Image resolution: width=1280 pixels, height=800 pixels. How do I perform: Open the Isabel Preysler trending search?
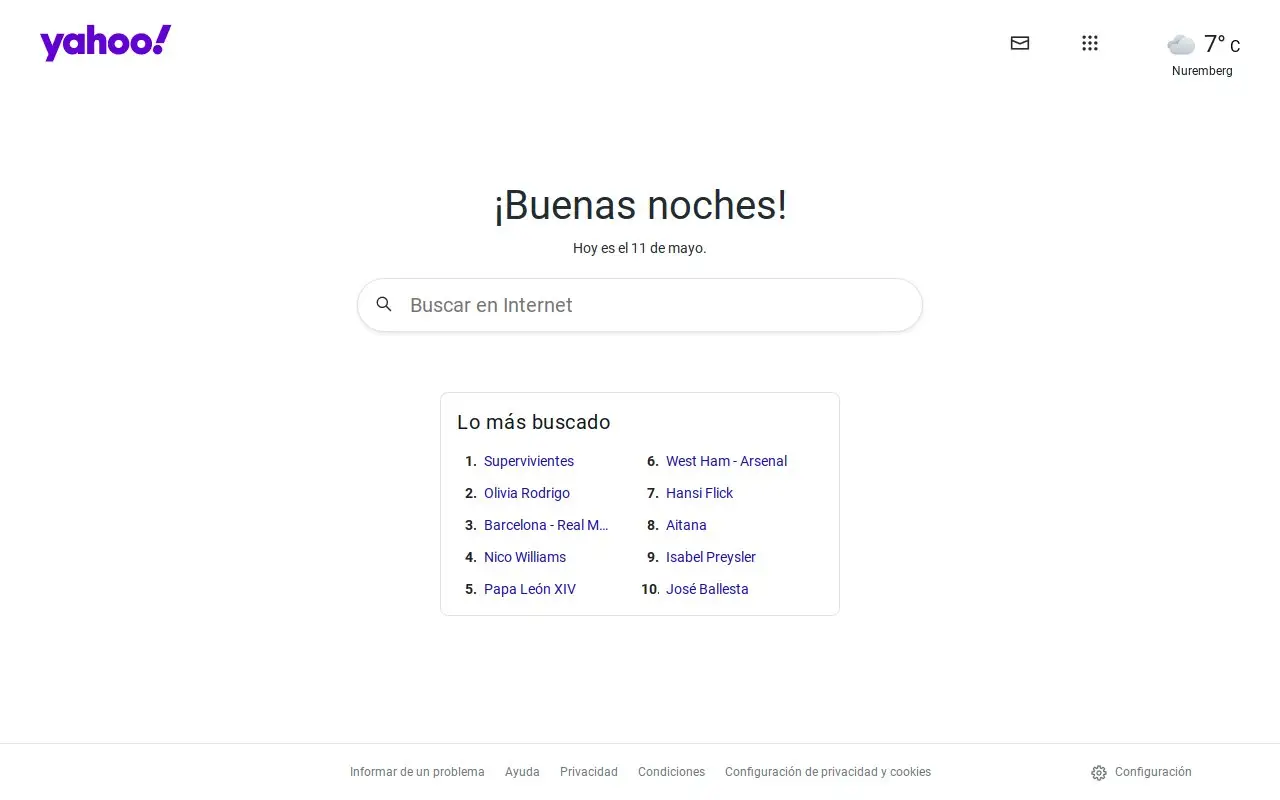tap(711, 557)
